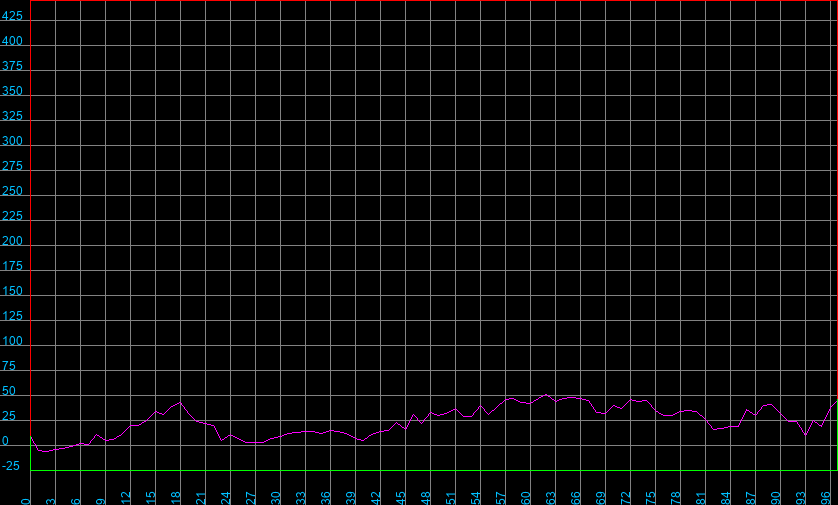The width and height of the screenshot is (838, 505).
Task: Select the 350 vertical axis label
Action: (12, 91)
